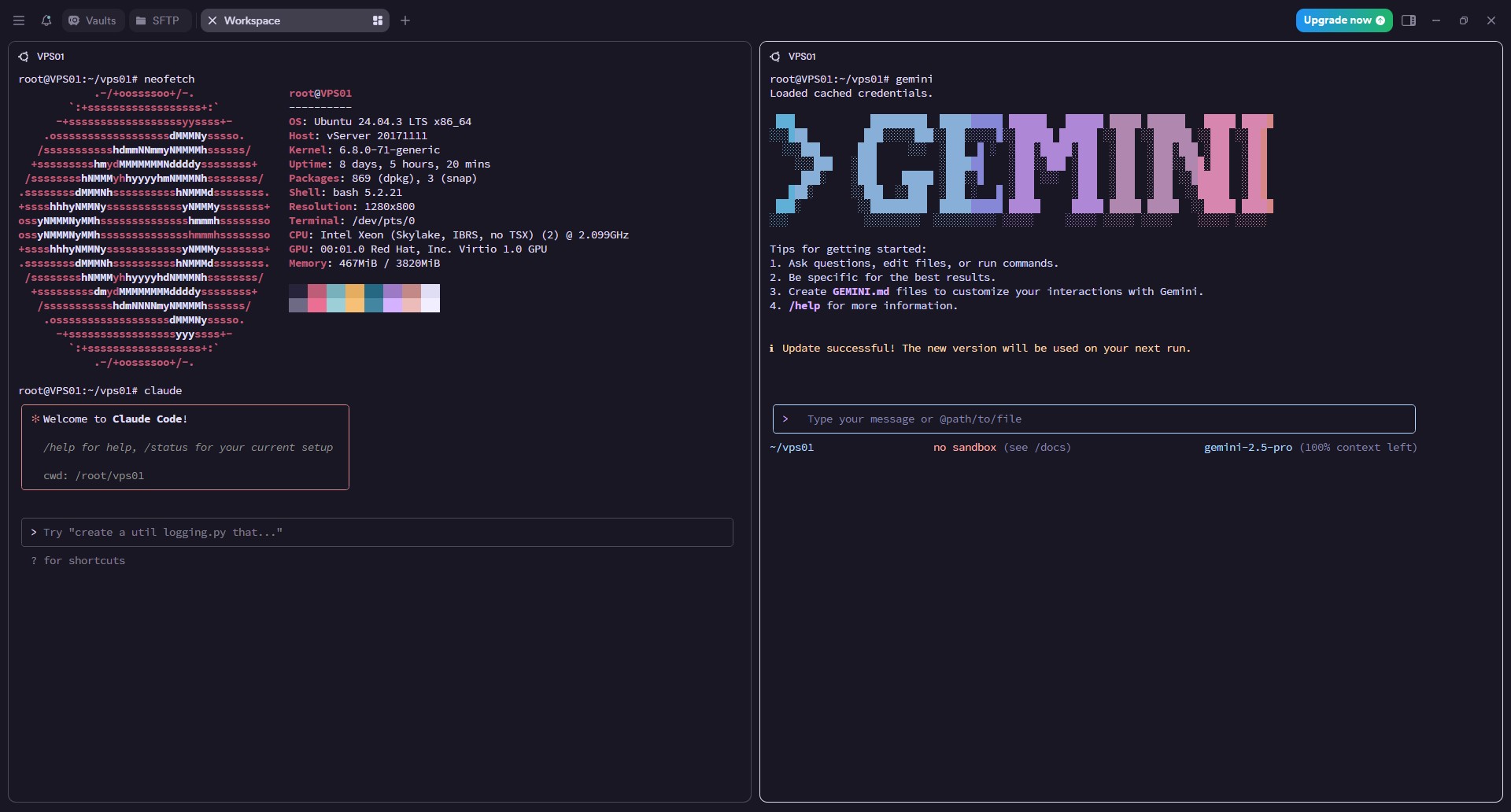Add a new tab with plus

click(405, 20)
